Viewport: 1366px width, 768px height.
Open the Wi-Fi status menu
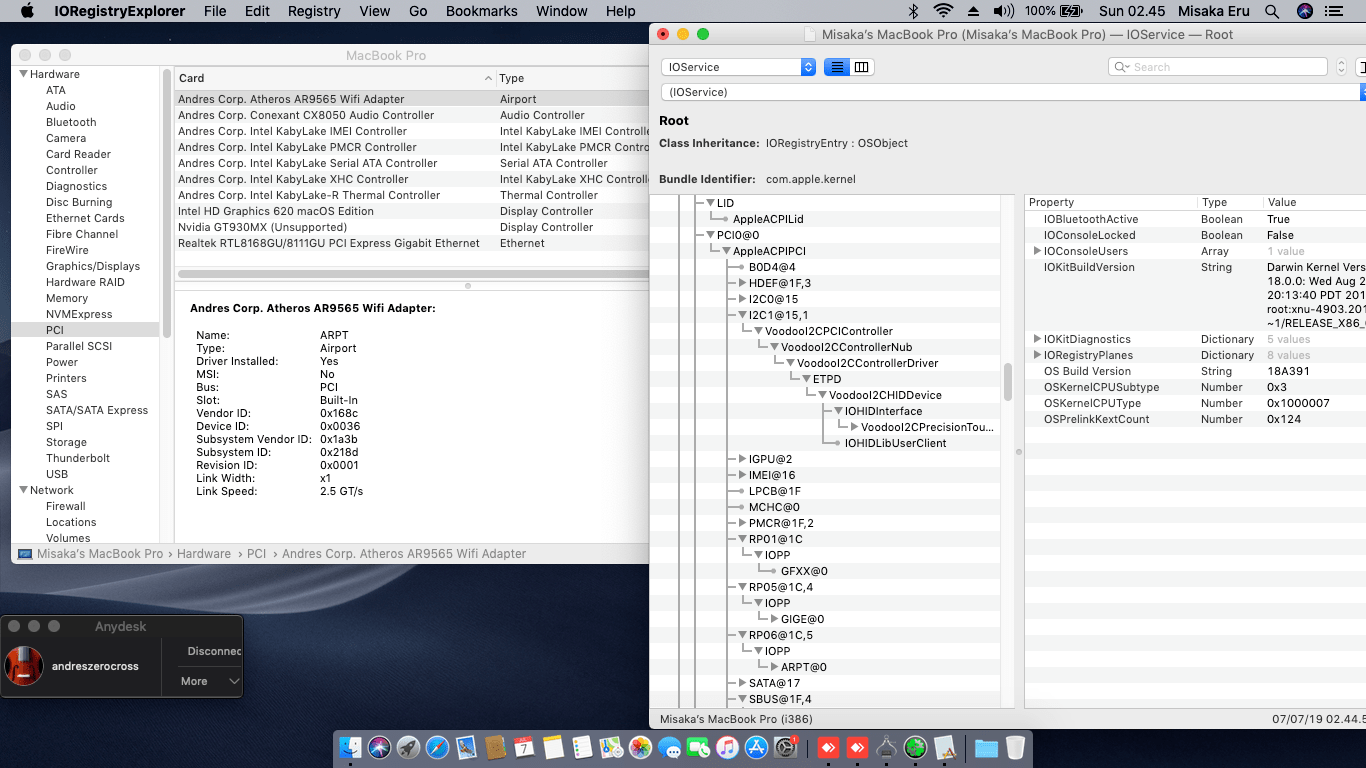[x=943, y=11]
